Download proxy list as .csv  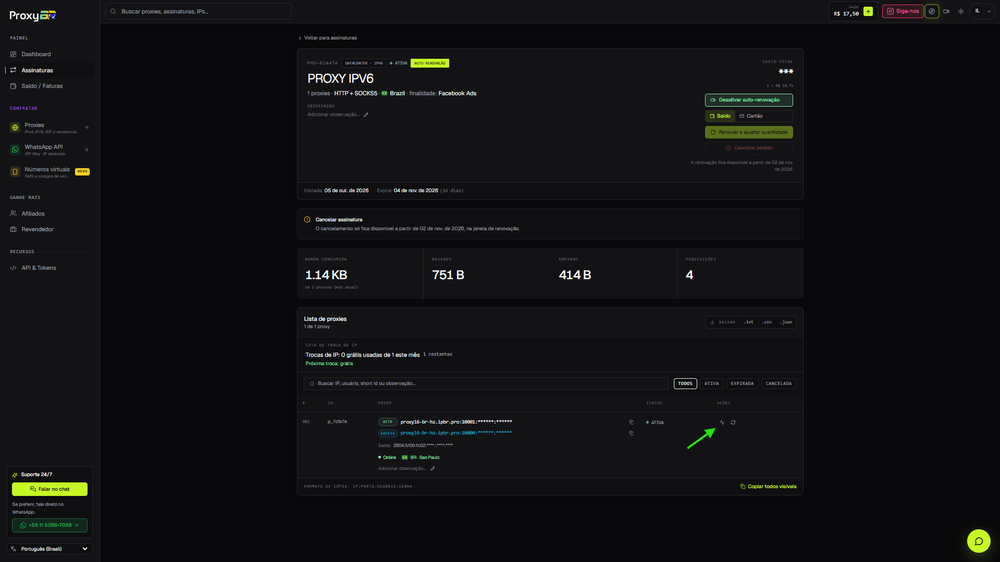click(767, 322)
